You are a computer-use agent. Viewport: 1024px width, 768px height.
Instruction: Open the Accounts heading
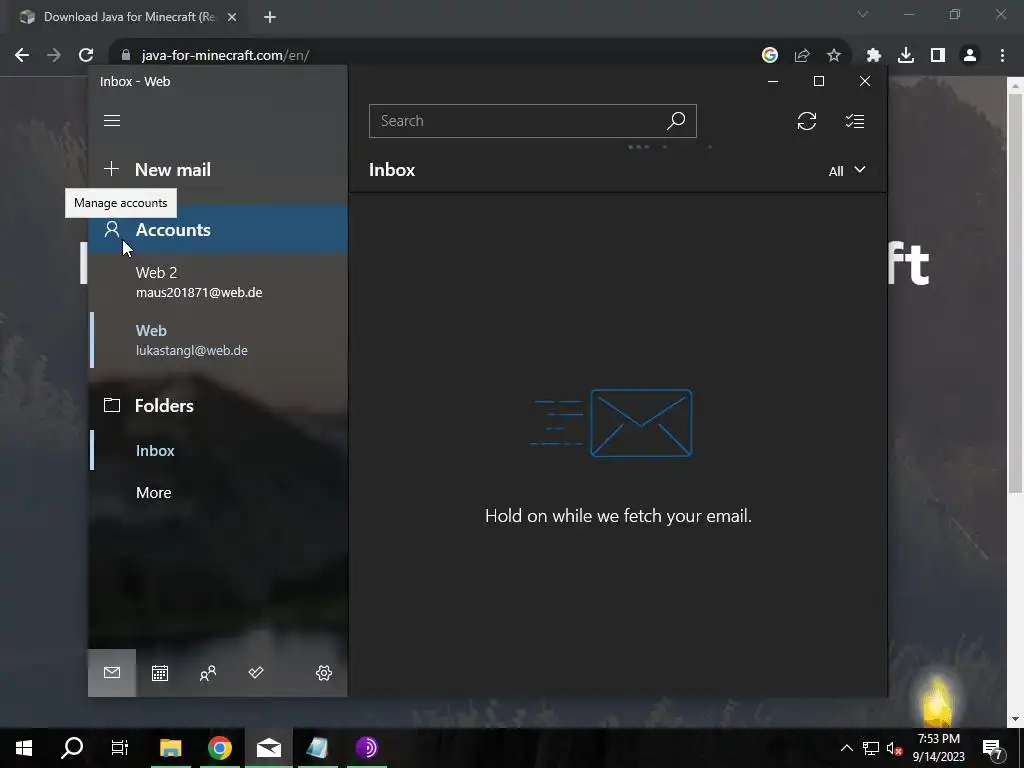(218, 229)
